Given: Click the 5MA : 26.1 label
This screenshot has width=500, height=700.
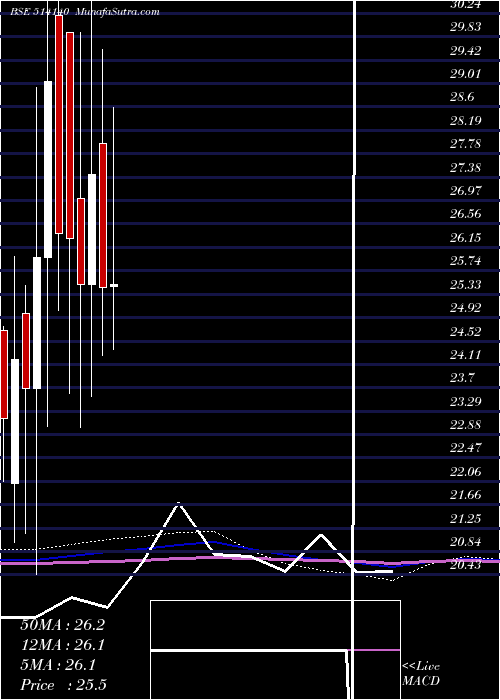Looking at the screenshot, I should (58, 666).
